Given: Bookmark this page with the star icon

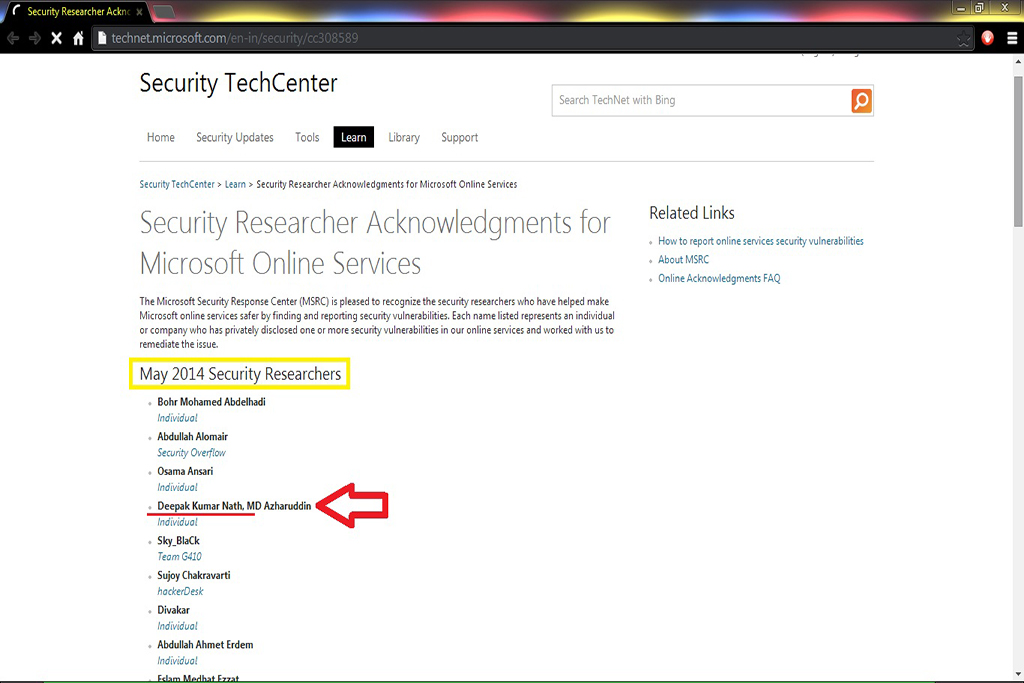Looking at the screenshot, I should pos(963,39).
